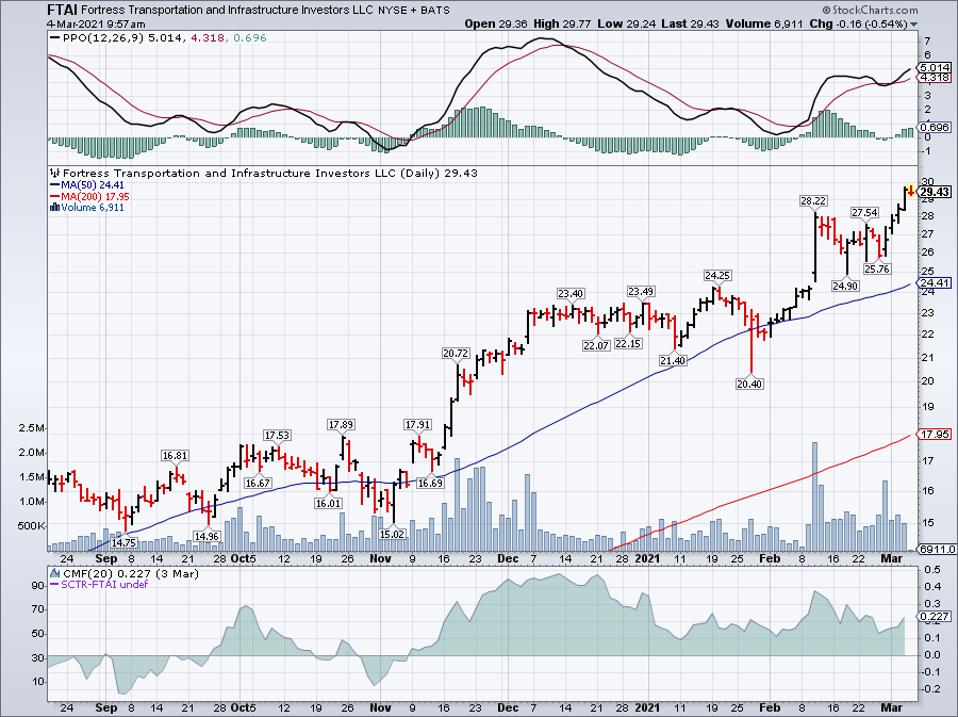Open the dropdown arrow beside Chg value
Image resolution: width=958 pixels, height=717 pixels.
click(x=914, y=24)
